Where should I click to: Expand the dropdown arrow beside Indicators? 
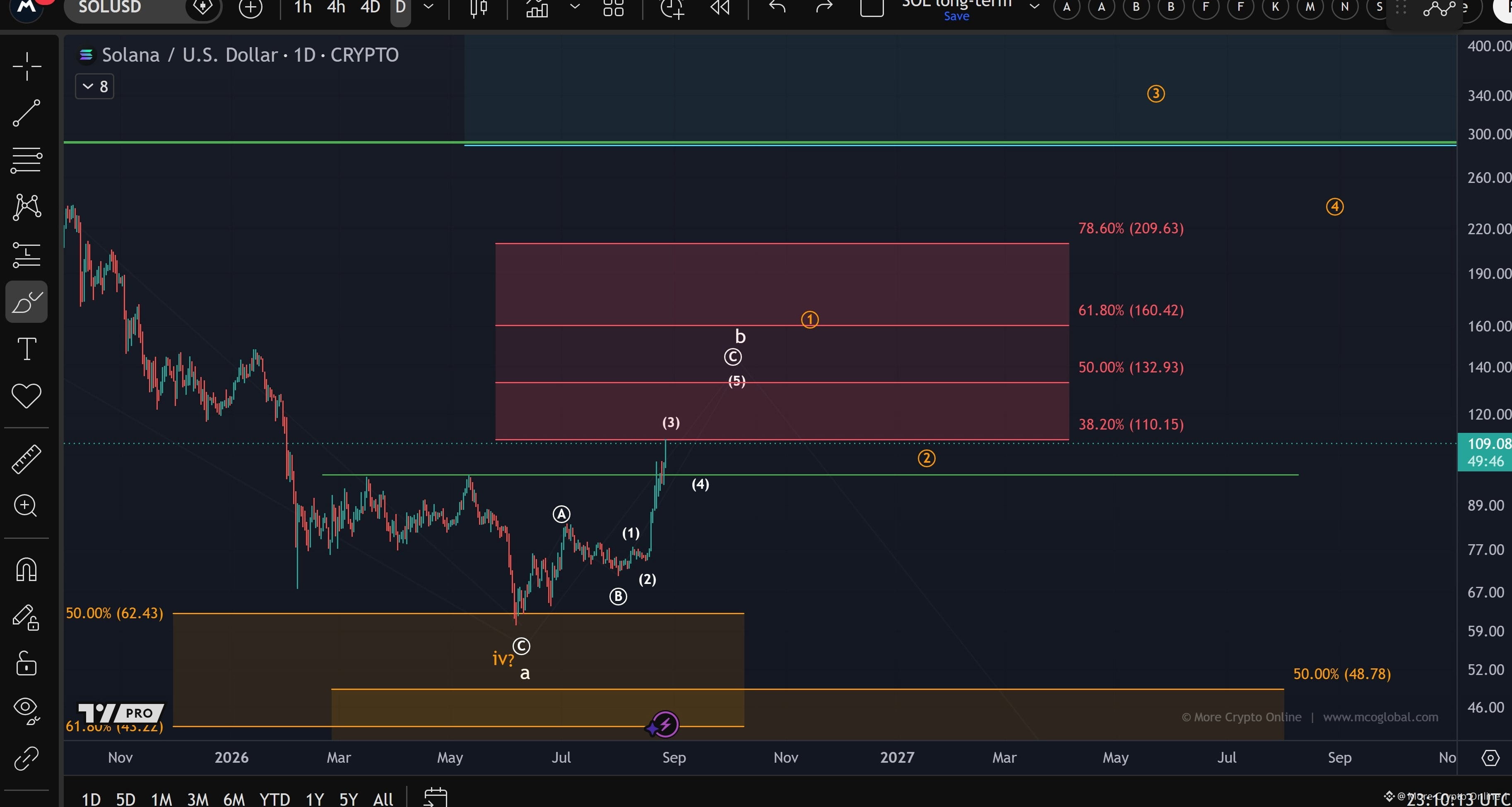pyautogui.click(x=575, y=7)
